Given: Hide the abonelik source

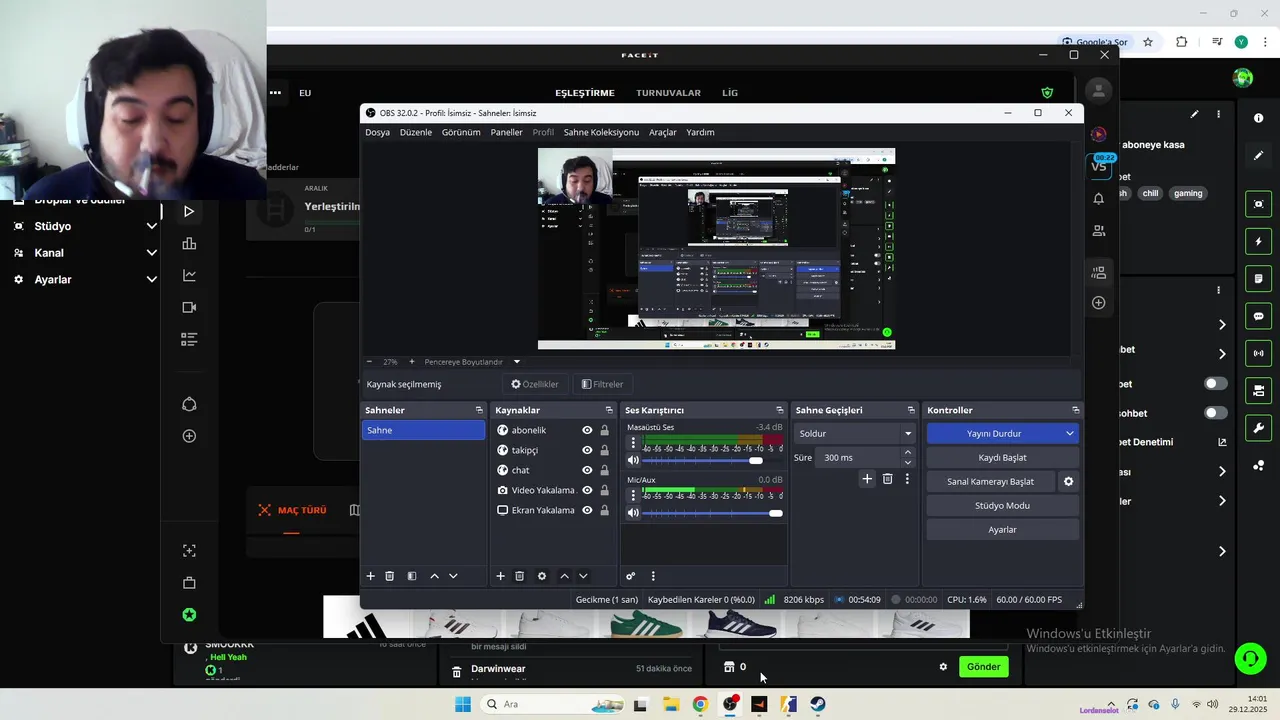Looking at the screenshot, I should click(x=587, y=430).
